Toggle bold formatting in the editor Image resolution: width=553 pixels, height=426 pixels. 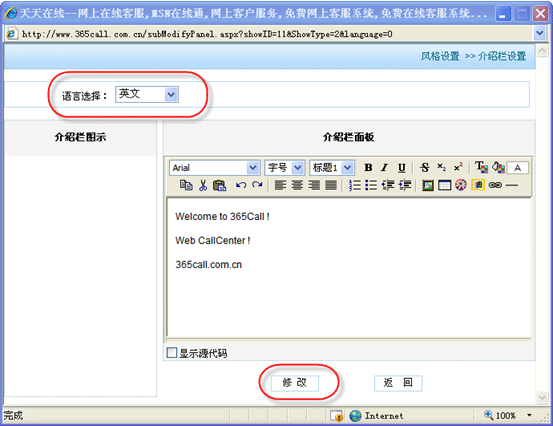368,168
